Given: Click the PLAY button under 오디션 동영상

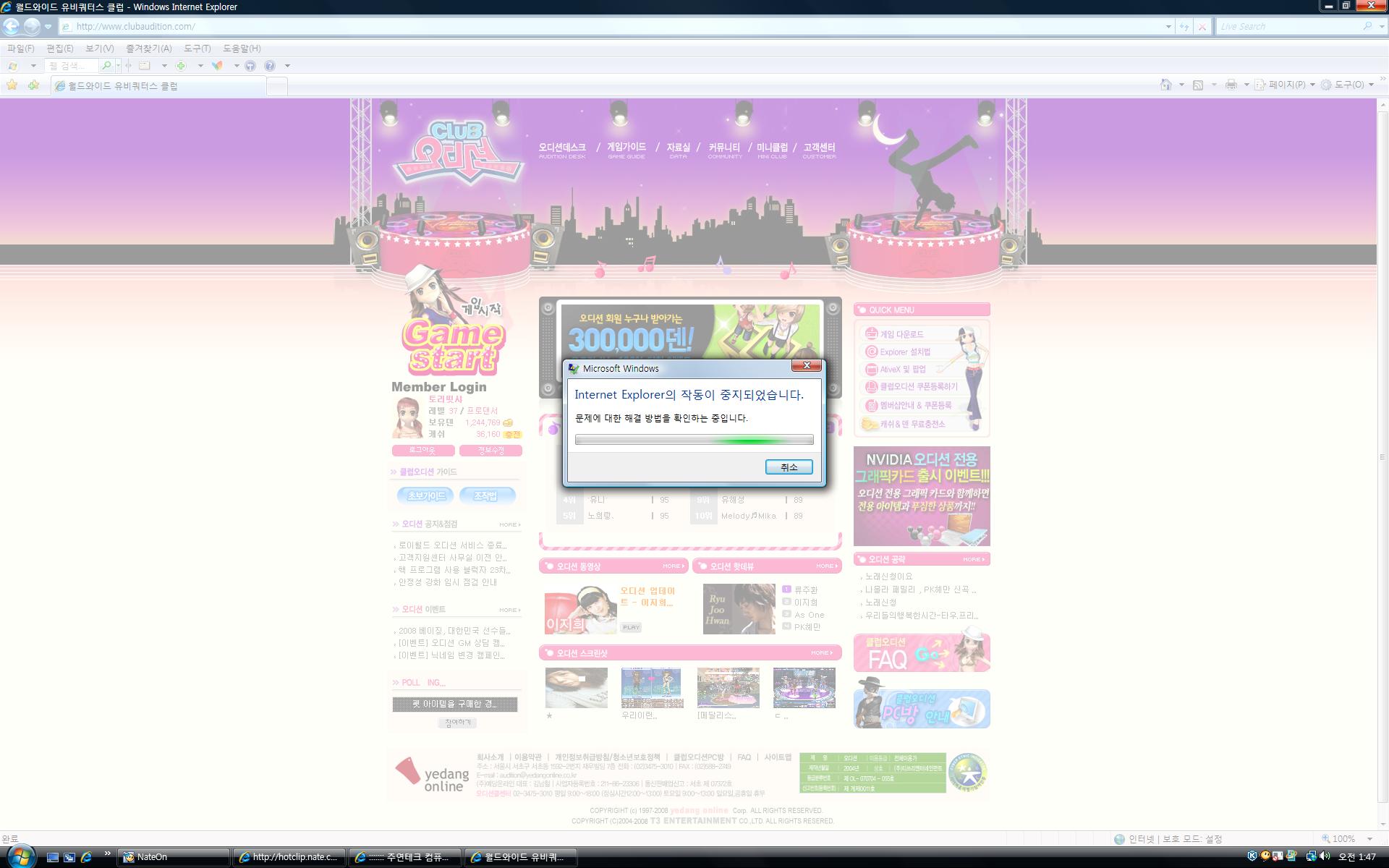Looking at the screenshot, I should tap(631, 628).
